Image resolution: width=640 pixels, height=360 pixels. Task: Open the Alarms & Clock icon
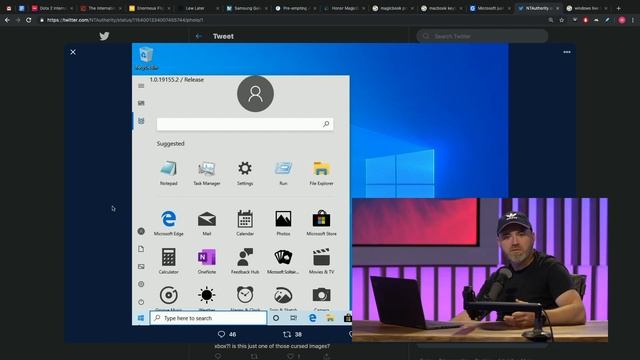tap(245, 295)
